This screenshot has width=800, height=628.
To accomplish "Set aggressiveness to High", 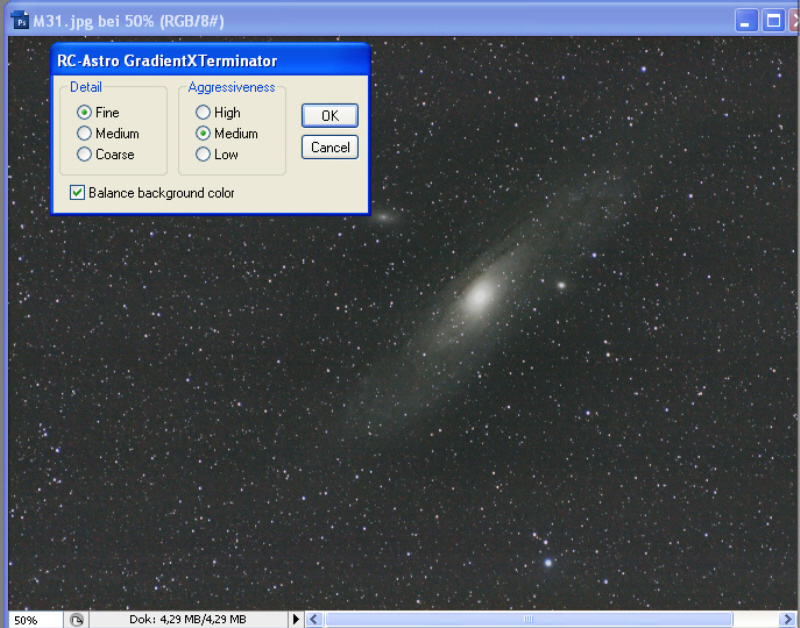I will [x=203, y=113].
